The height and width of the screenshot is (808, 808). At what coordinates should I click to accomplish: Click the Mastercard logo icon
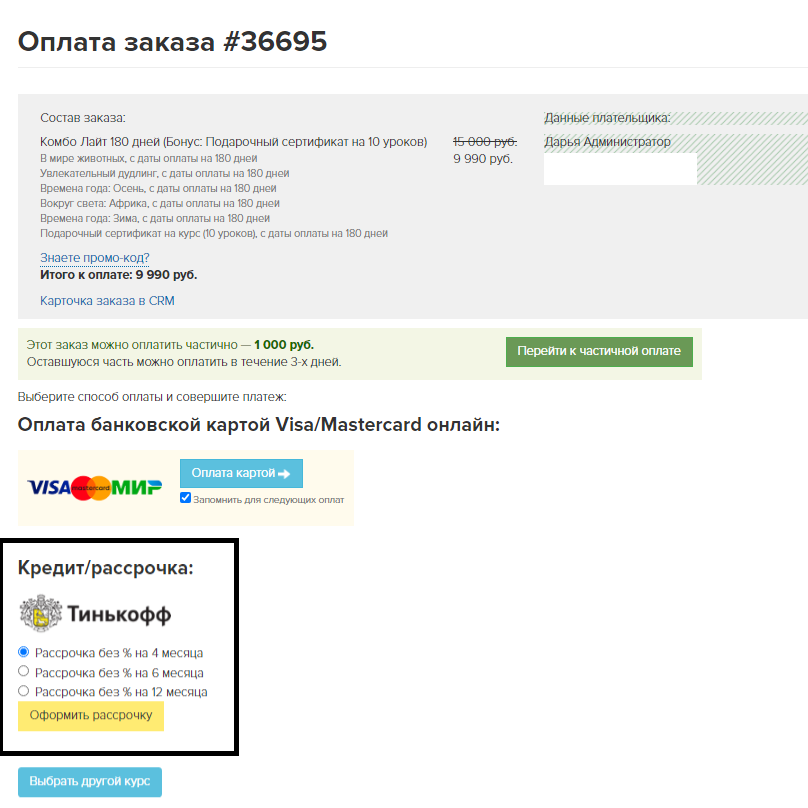pos(91,487)
